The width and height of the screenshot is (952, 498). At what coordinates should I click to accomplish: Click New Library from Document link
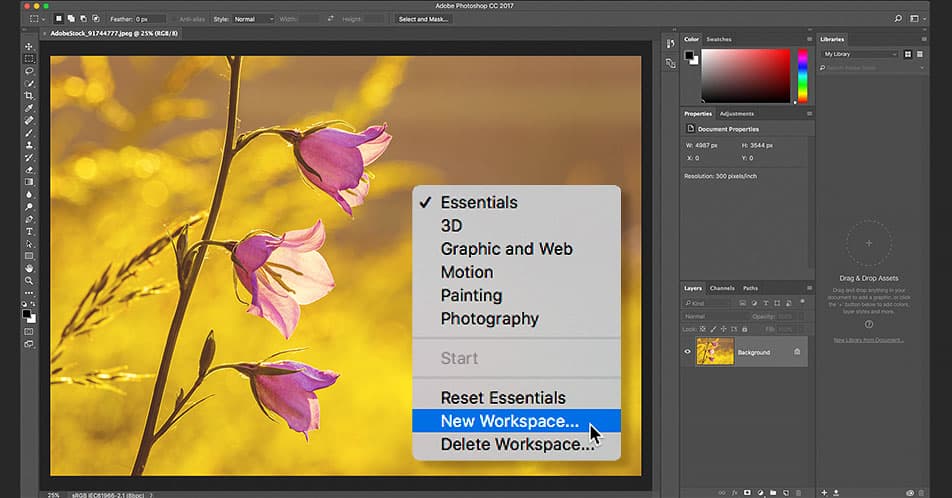coord(868,340)
